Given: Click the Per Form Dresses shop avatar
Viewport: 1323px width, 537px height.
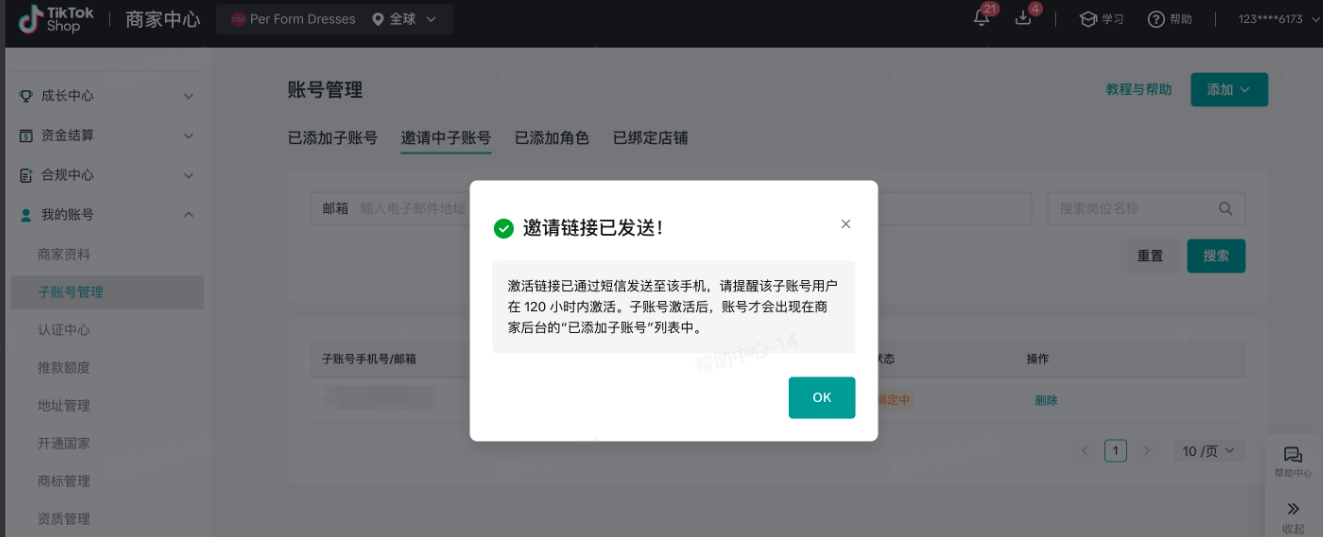Looking at the screenshot, I should point(238,19).
